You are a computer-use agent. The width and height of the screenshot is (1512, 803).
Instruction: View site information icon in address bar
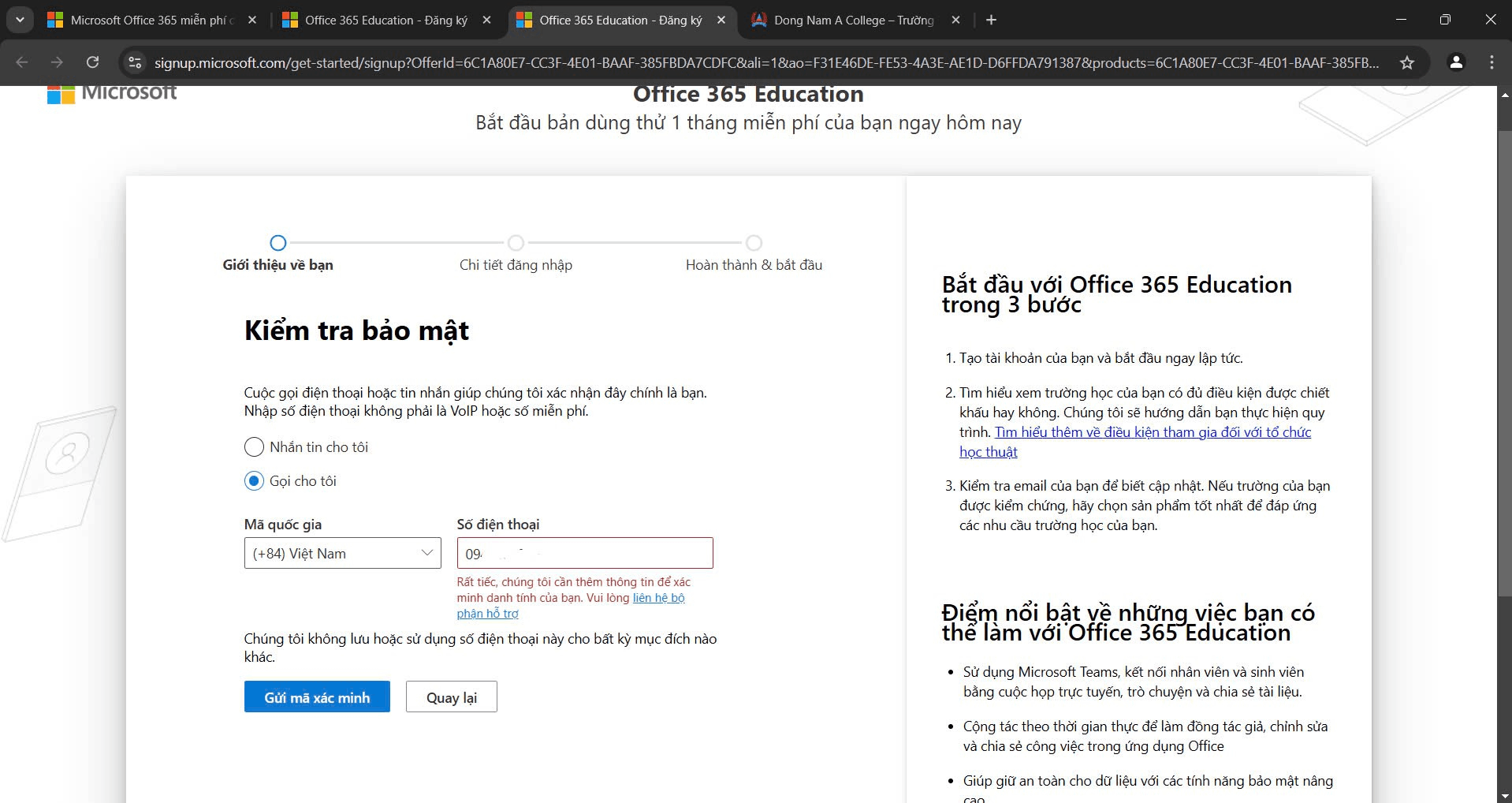(x=136, y=62)
